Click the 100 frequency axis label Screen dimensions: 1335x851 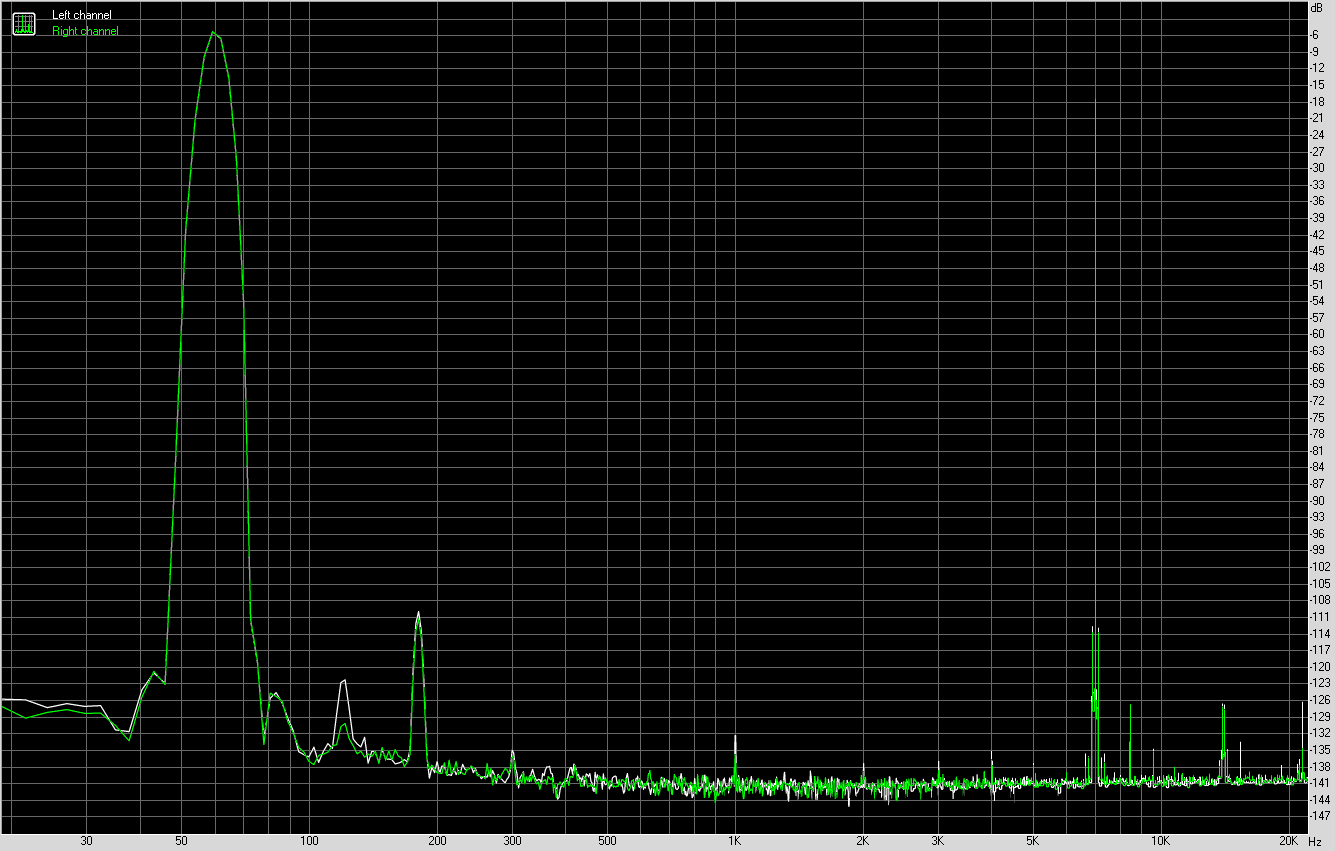pos(309,842)
